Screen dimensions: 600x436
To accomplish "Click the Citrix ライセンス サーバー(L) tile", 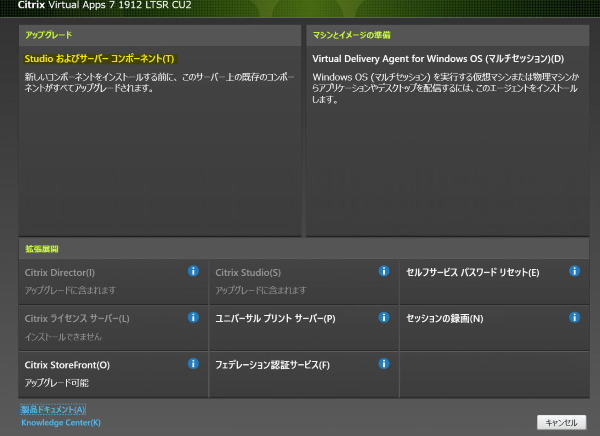I will point(113,328).
